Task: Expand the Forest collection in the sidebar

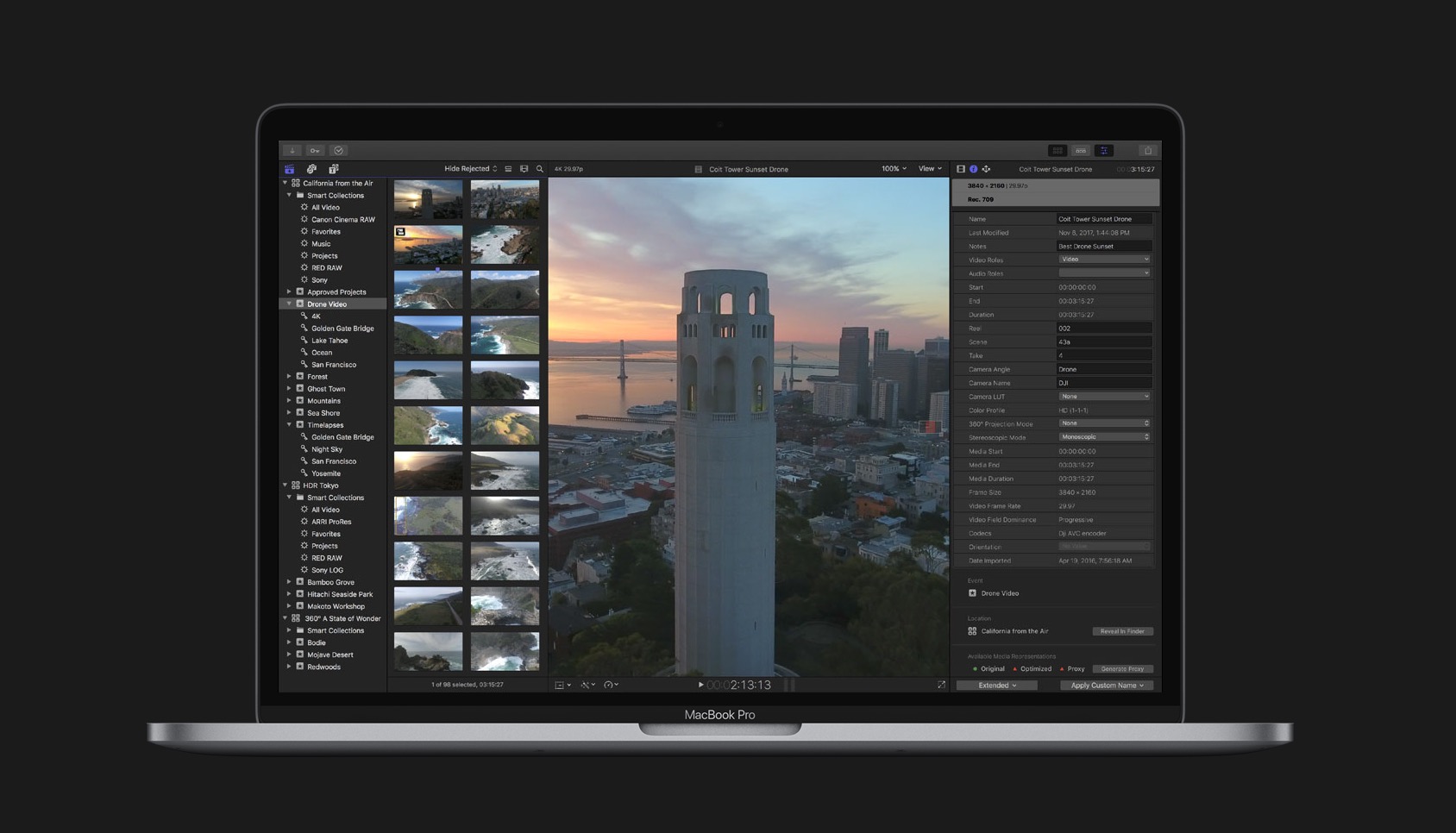Action: click(x=290, y=376)
